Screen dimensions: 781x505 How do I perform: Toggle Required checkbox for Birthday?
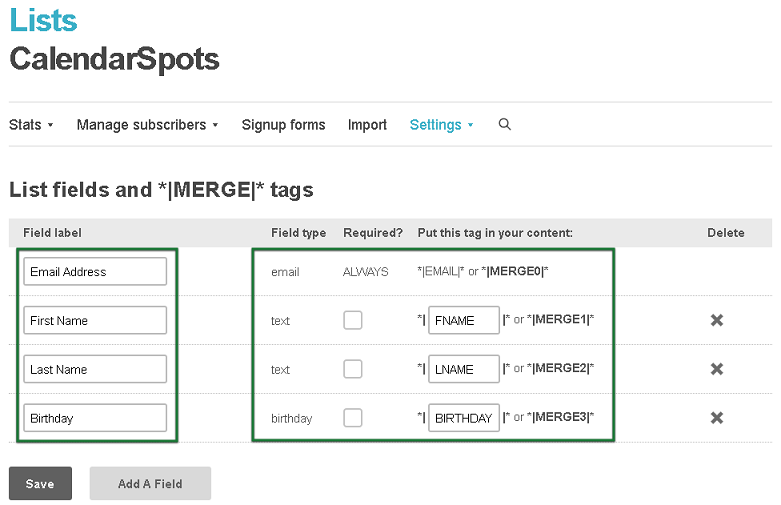click(x=353, y=418)
